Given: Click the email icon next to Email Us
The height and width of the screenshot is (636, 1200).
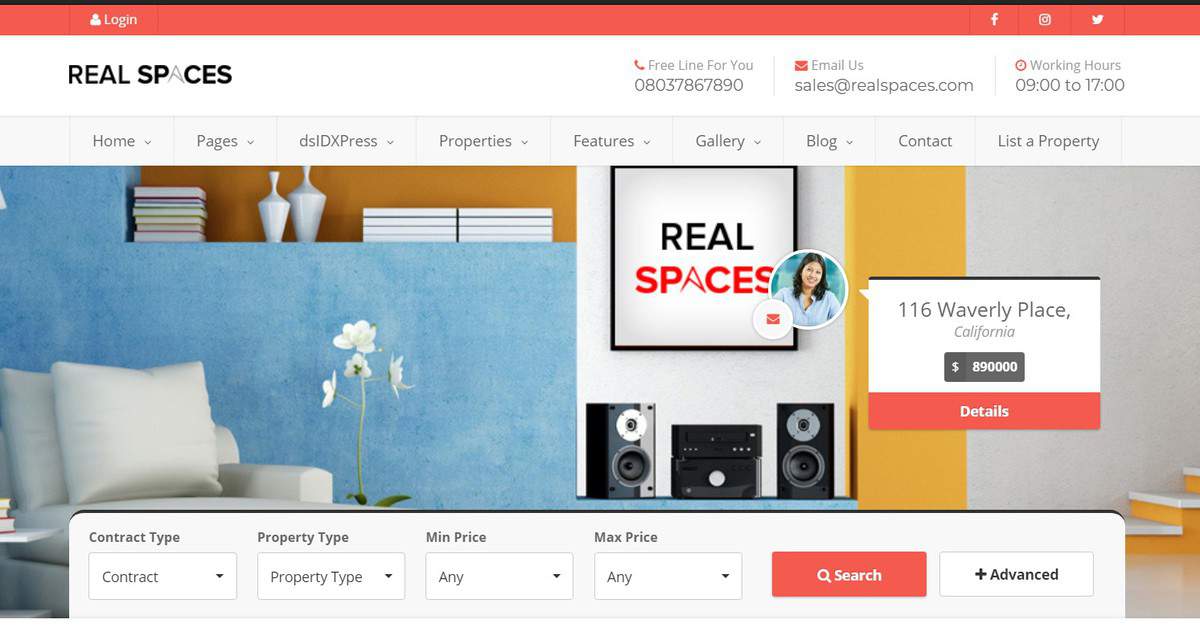Looking at the screenshot, I should point(800,64).
